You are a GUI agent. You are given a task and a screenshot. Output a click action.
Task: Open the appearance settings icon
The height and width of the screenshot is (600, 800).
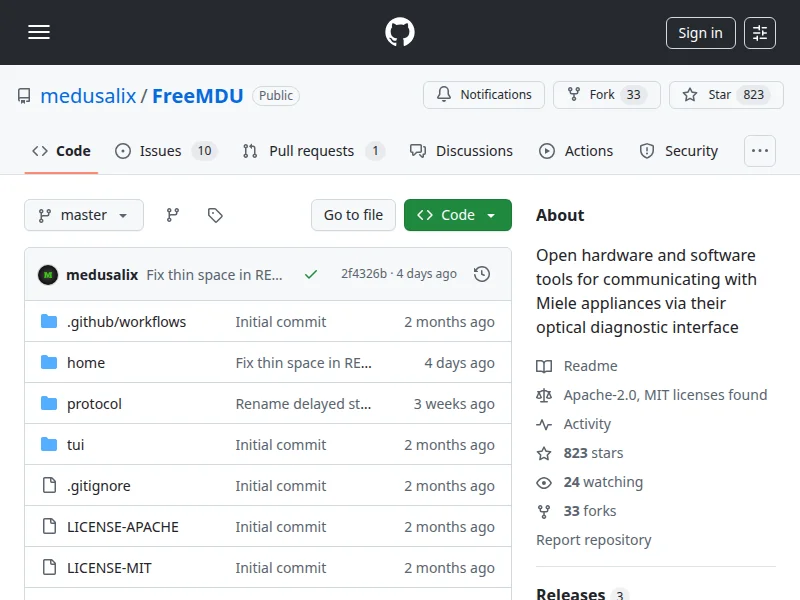pyautogui.click(x=760, y=33)
